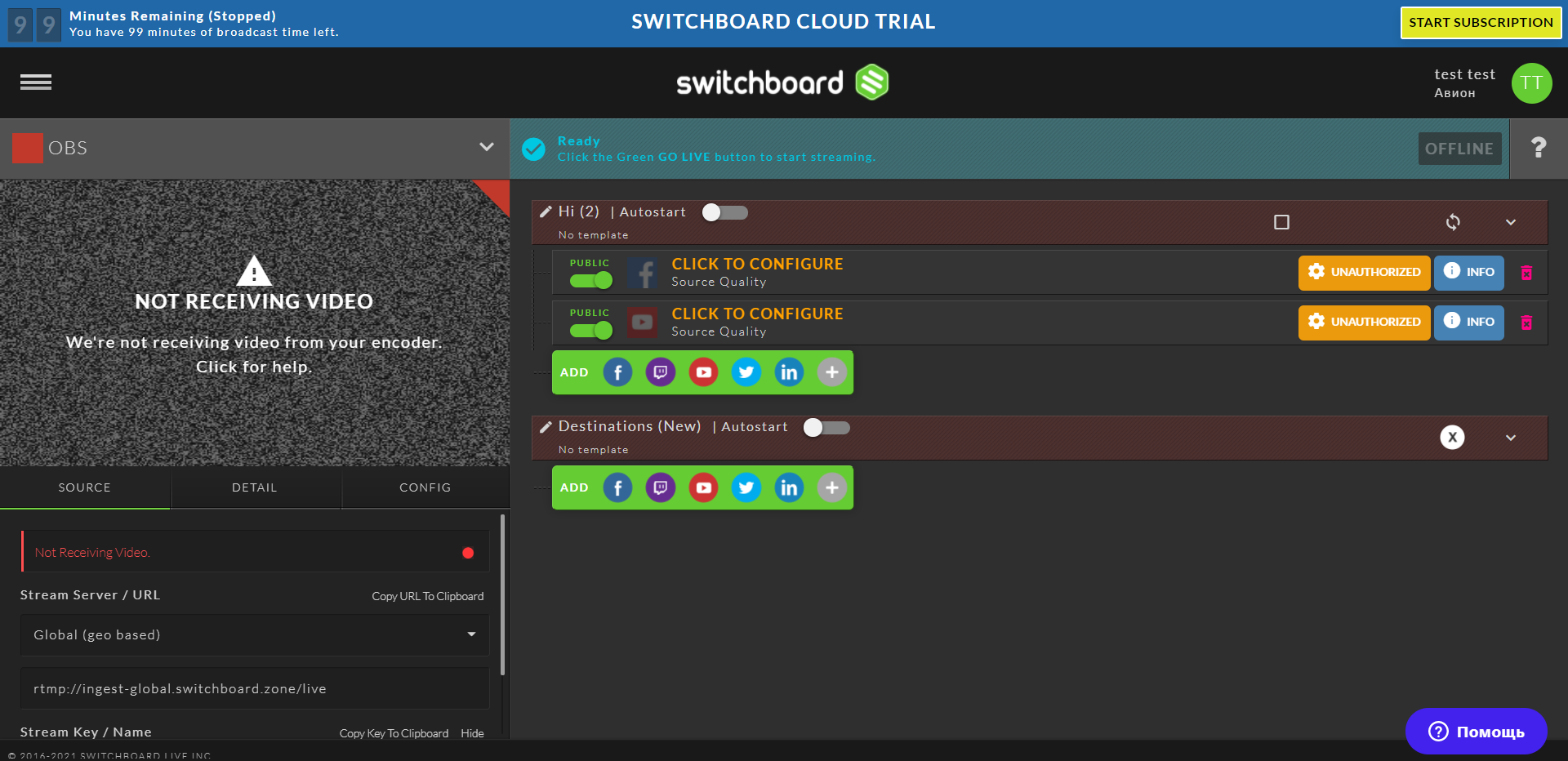Image resolution: width=1568 pixels, height=761 pixels.
Task: Click UNAUTHORIZED on Facebook destination
Action: 1364,273
